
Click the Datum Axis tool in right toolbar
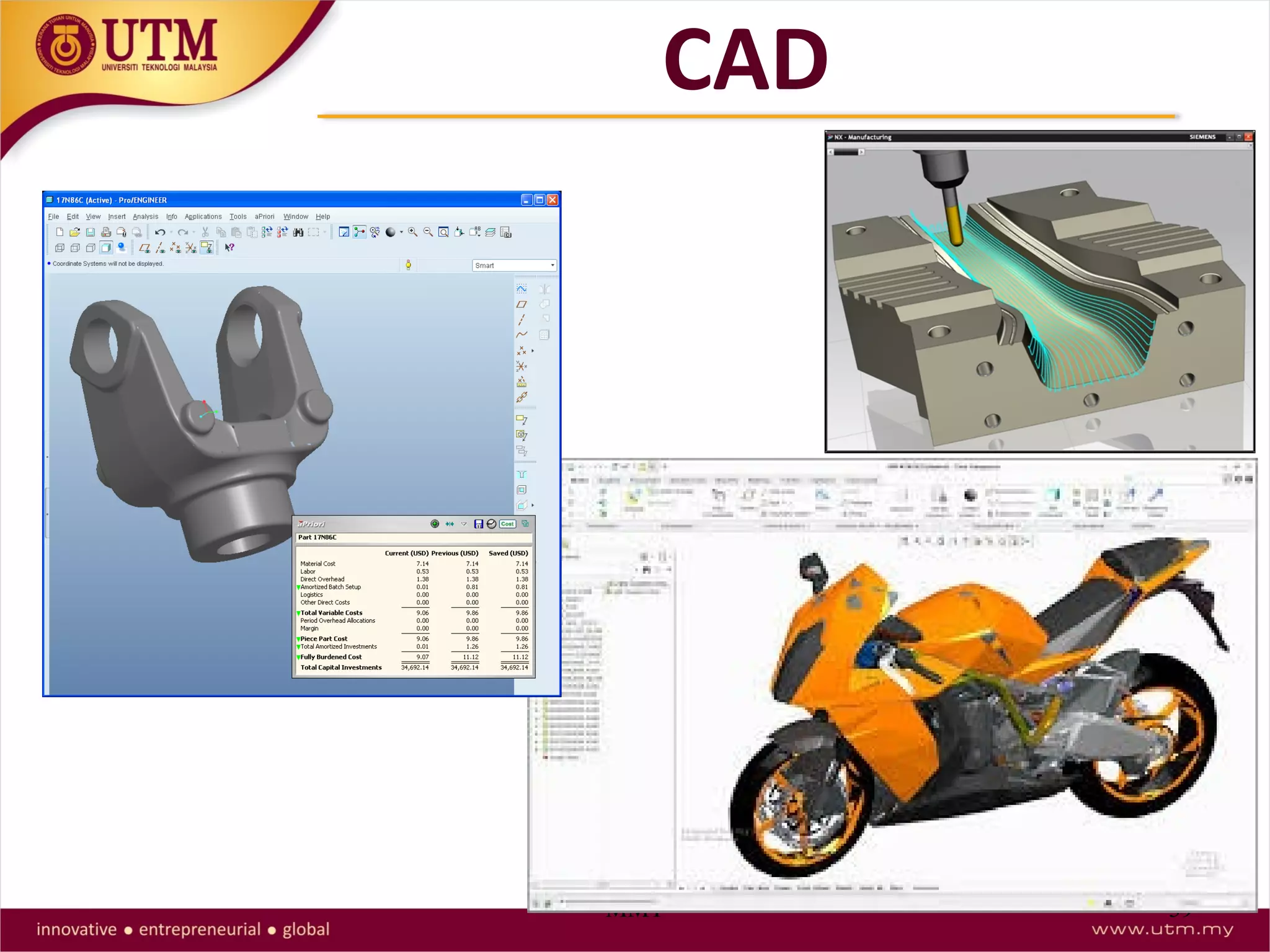[x=522, y=320]
